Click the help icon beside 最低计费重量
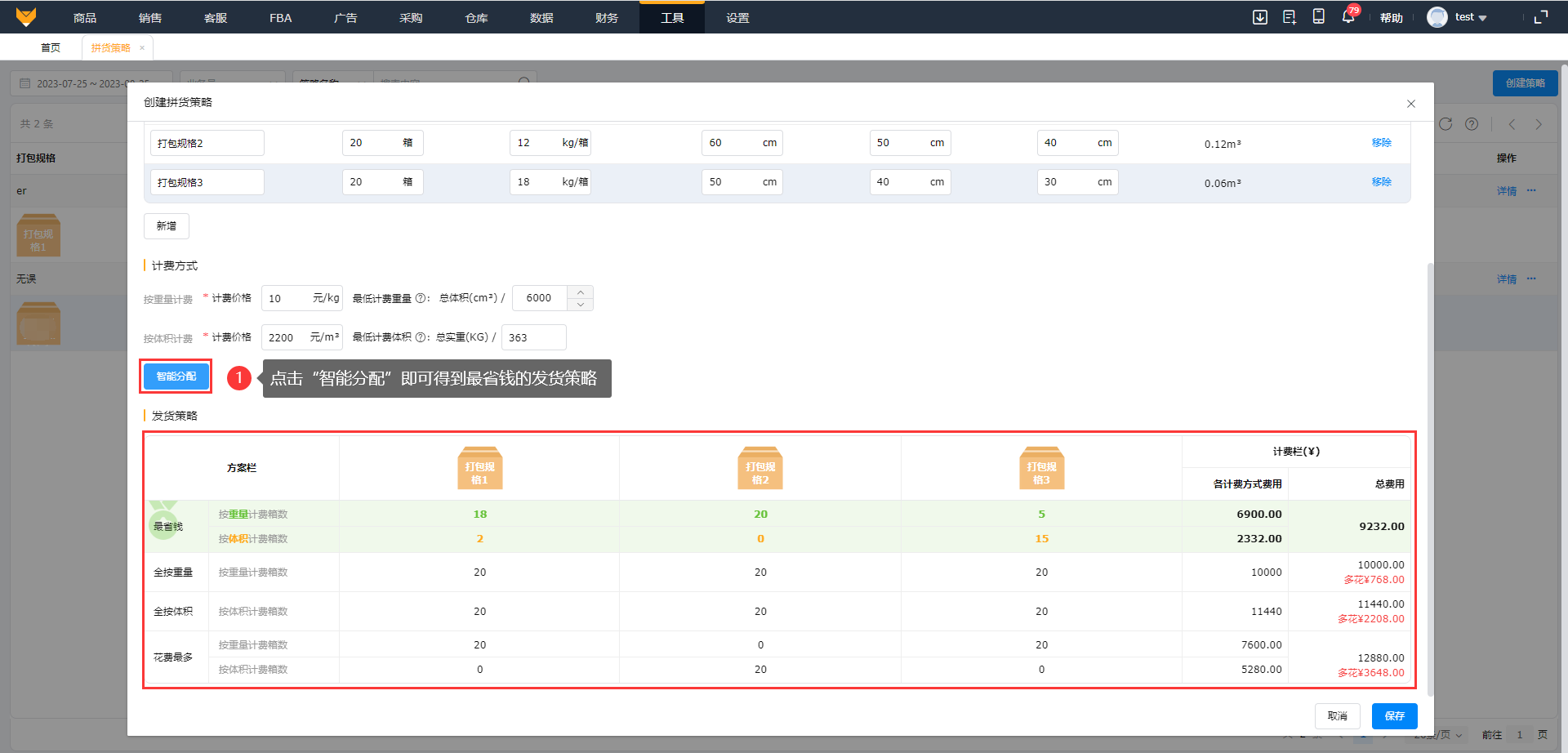 pos(421,299)
